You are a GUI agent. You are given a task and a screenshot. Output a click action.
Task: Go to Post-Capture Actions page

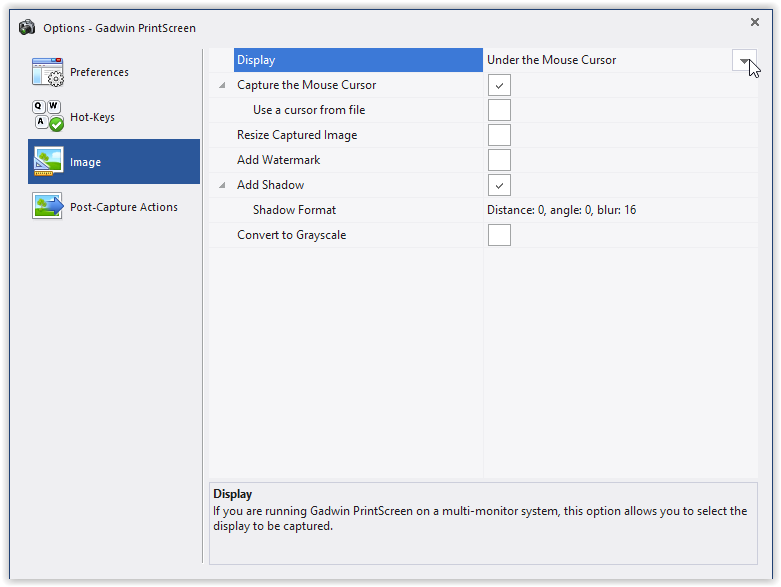click(x=123, y=207)
